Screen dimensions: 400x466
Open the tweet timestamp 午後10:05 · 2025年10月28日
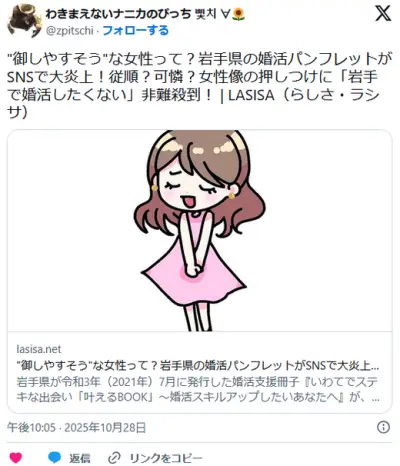pos(77,427)
